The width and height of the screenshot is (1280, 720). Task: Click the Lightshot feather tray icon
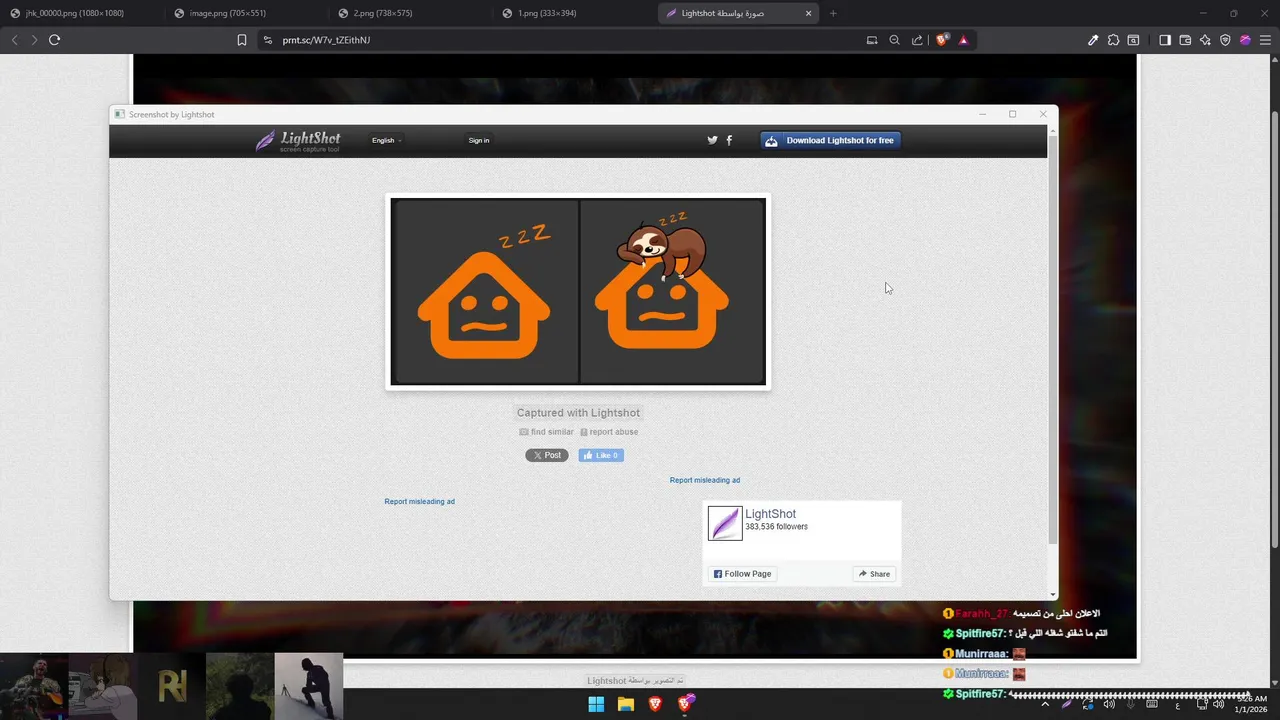[1067, 704]
